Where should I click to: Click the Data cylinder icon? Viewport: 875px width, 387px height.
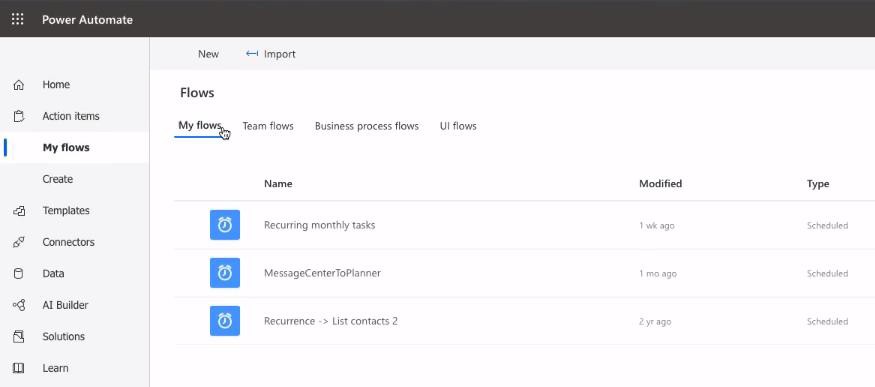tap(18, 274)
